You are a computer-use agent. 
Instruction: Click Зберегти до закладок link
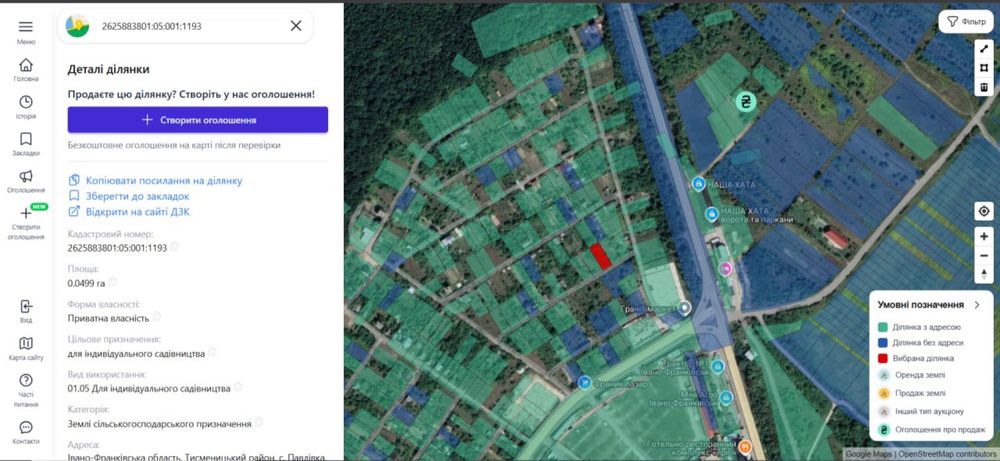(x=129, y=196)
